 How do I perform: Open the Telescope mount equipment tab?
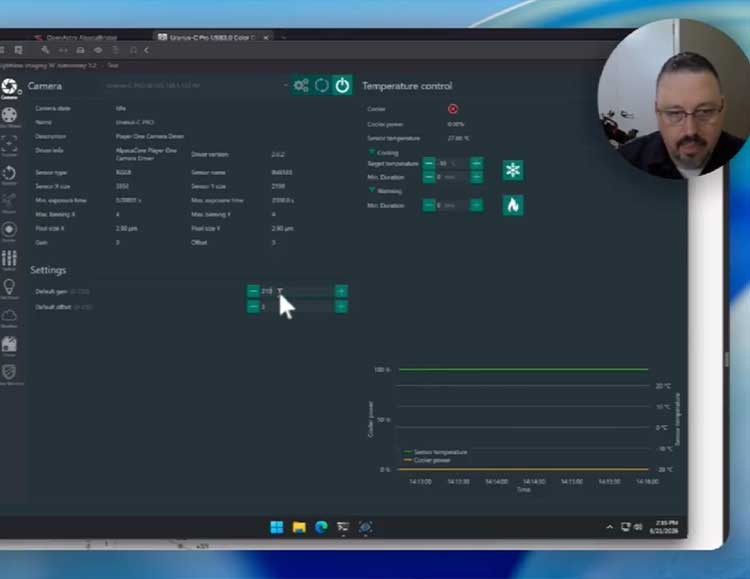(9, 202)
